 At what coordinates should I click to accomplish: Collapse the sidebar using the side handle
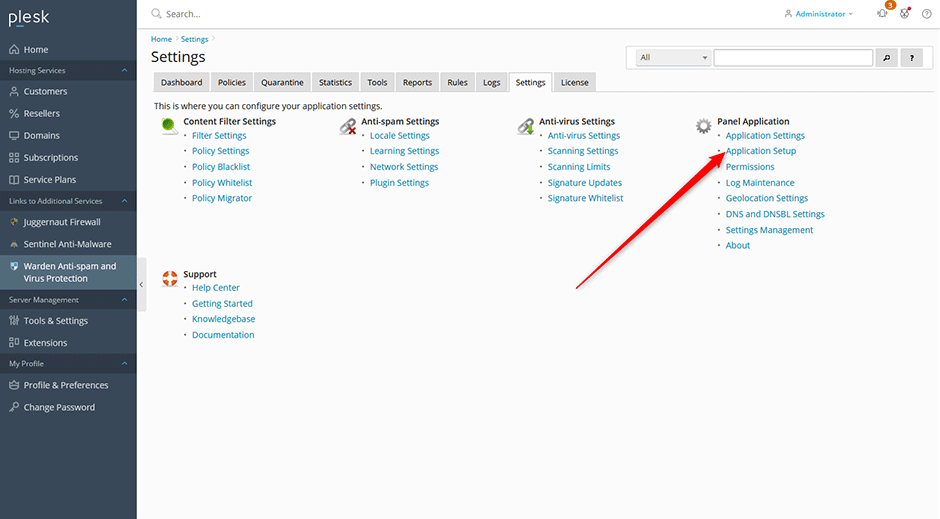pyautogui.click(x=141, y=285)
